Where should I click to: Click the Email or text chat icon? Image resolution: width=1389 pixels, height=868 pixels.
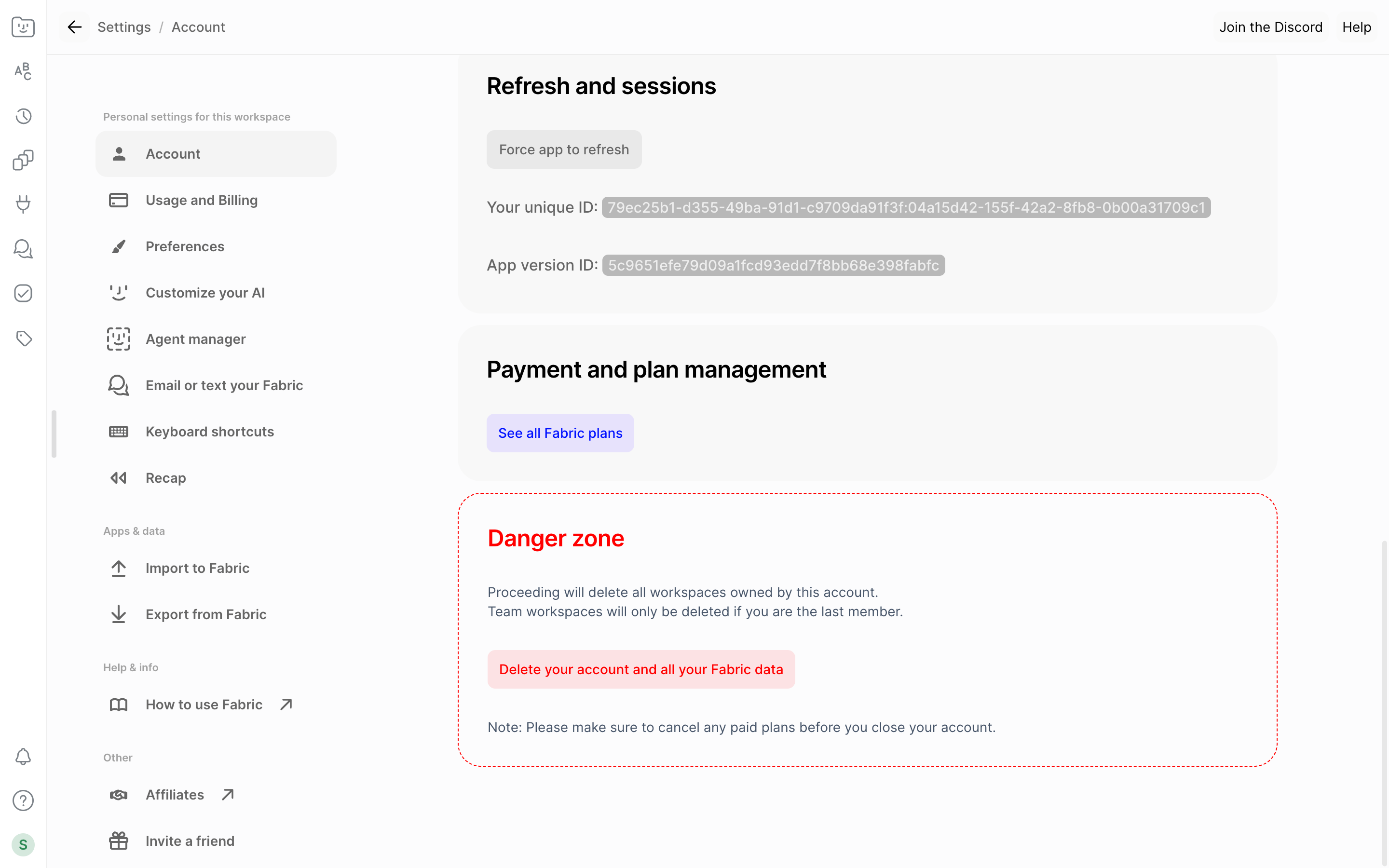[x=119, y=385]
